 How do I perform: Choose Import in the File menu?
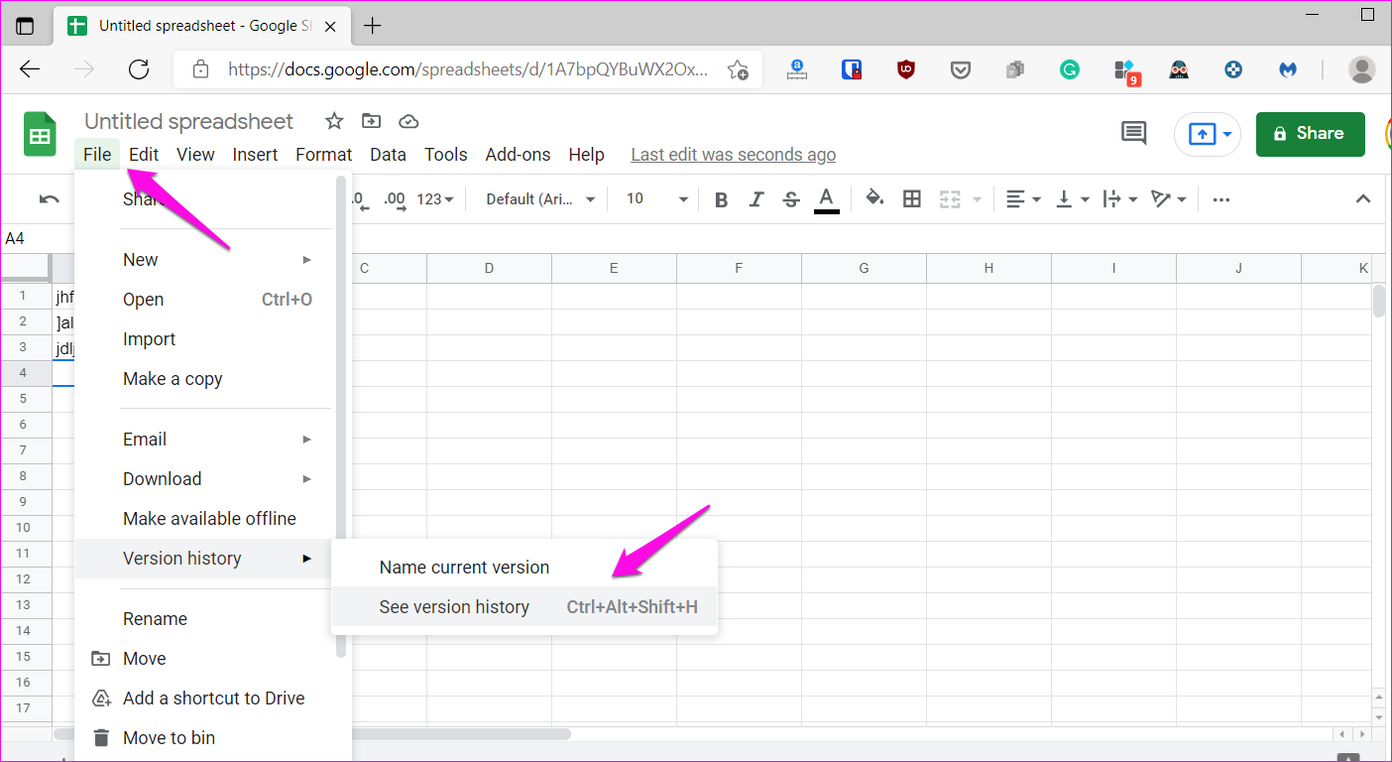pos(213,339)
